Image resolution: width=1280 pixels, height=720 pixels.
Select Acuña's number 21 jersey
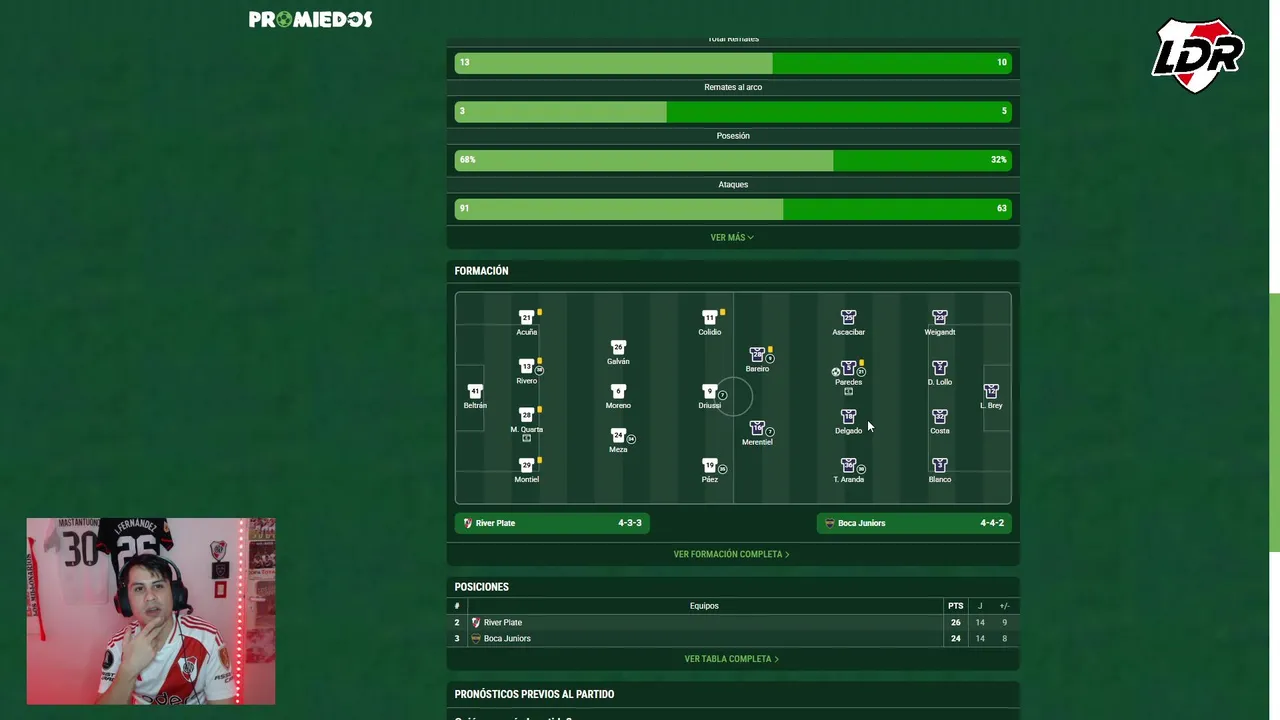click(x=526, y=317)
